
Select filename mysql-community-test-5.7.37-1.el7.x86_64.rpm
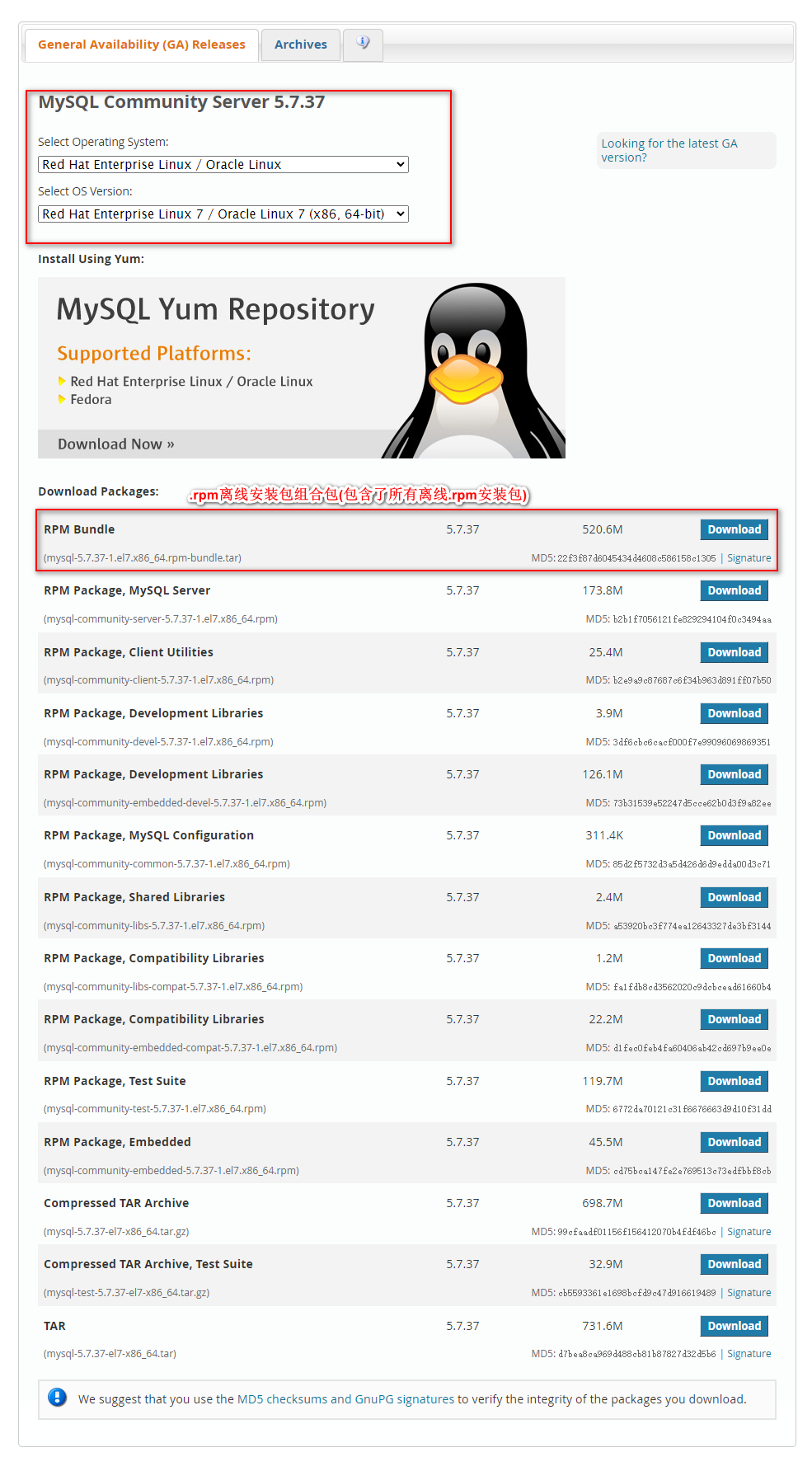(x=155, y=1109)
